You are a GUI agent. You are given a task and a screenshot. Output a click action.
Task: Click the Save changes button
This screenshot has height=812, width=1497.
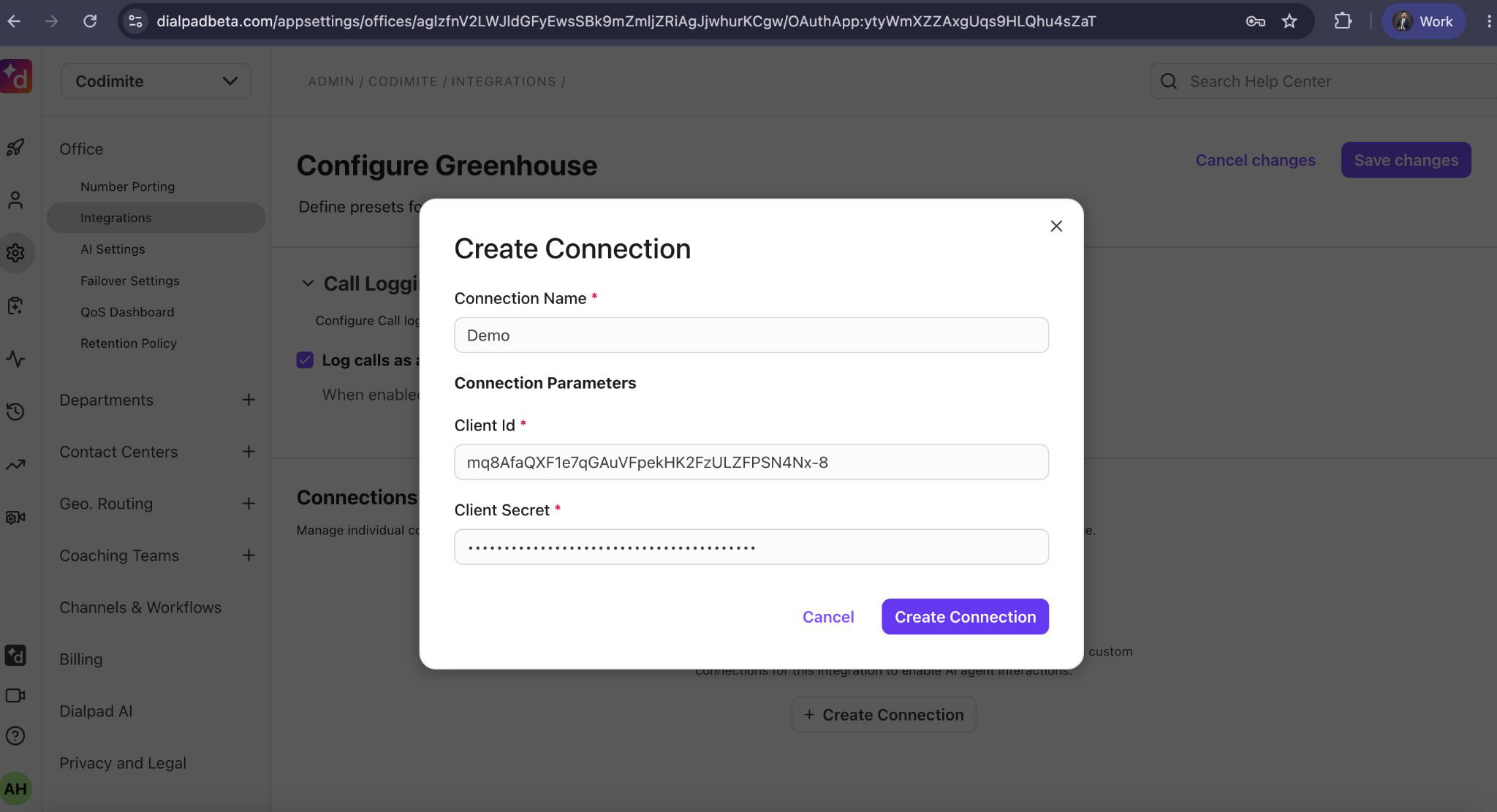(x=1406, y=160)
